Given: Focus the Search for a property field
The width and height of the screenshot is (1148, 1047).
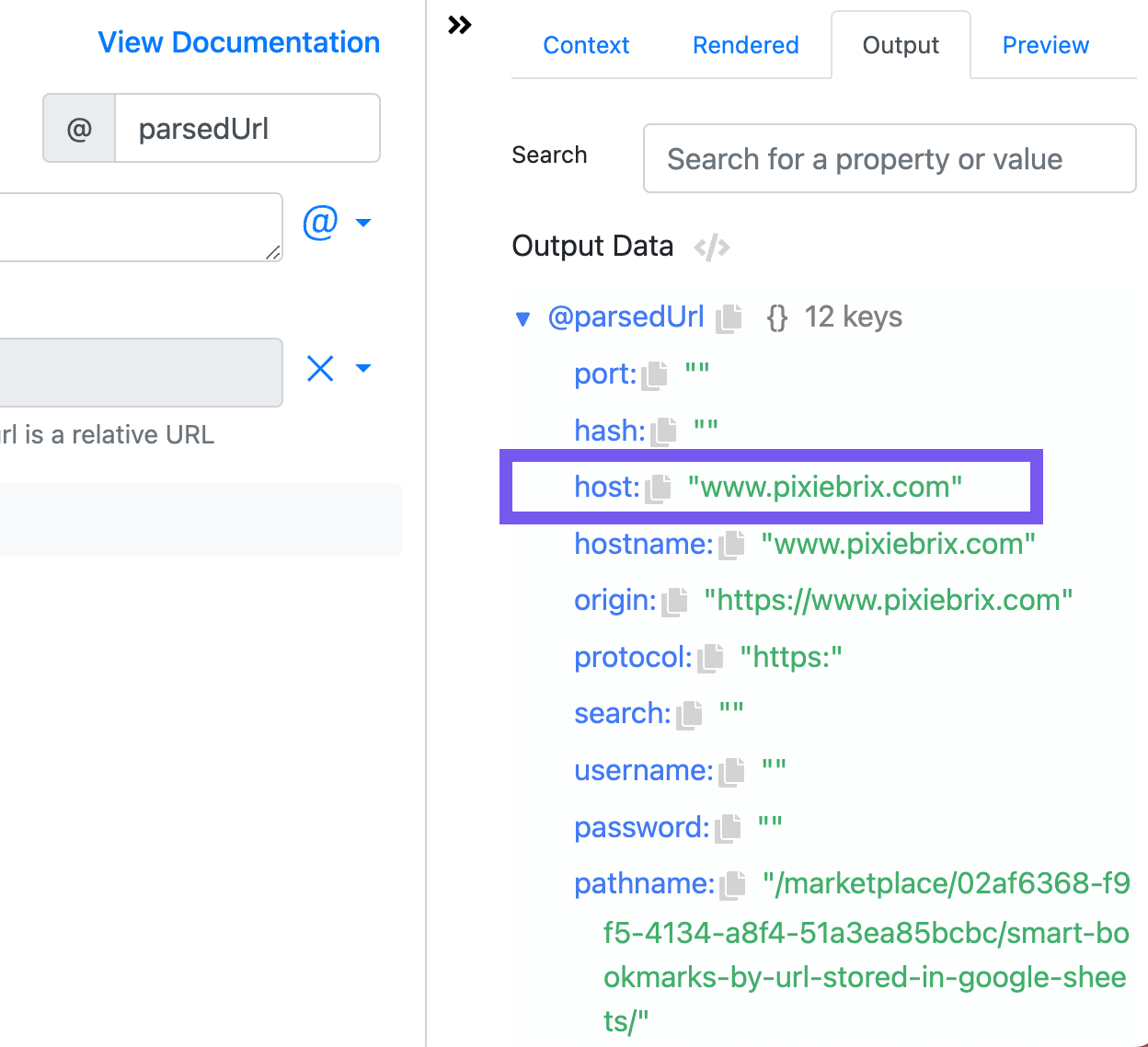Looking at the screenshot, I should pyautogui.click(x=890, y=158).
